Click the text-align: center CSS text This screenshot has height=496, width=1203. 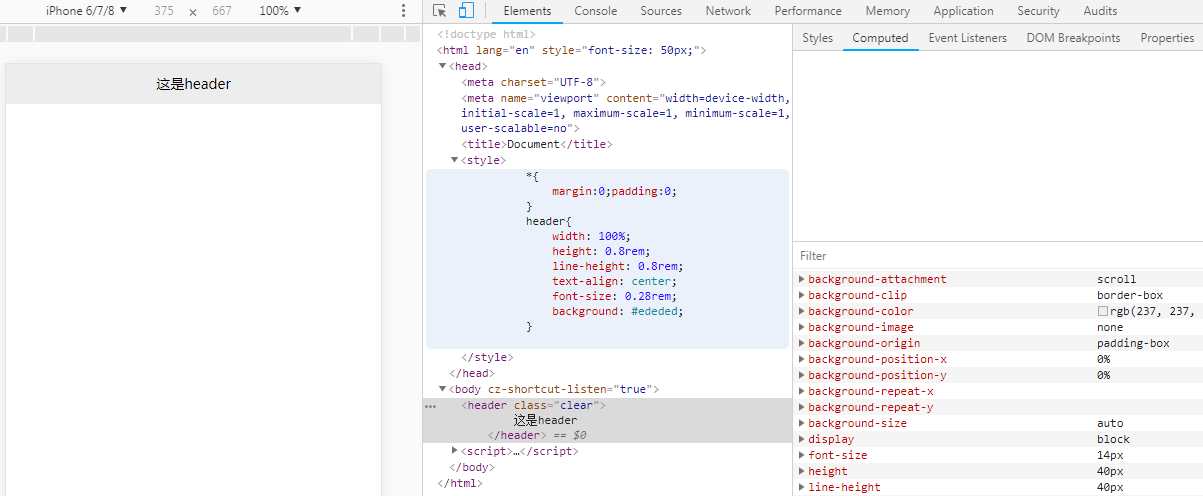coord(615,281)
